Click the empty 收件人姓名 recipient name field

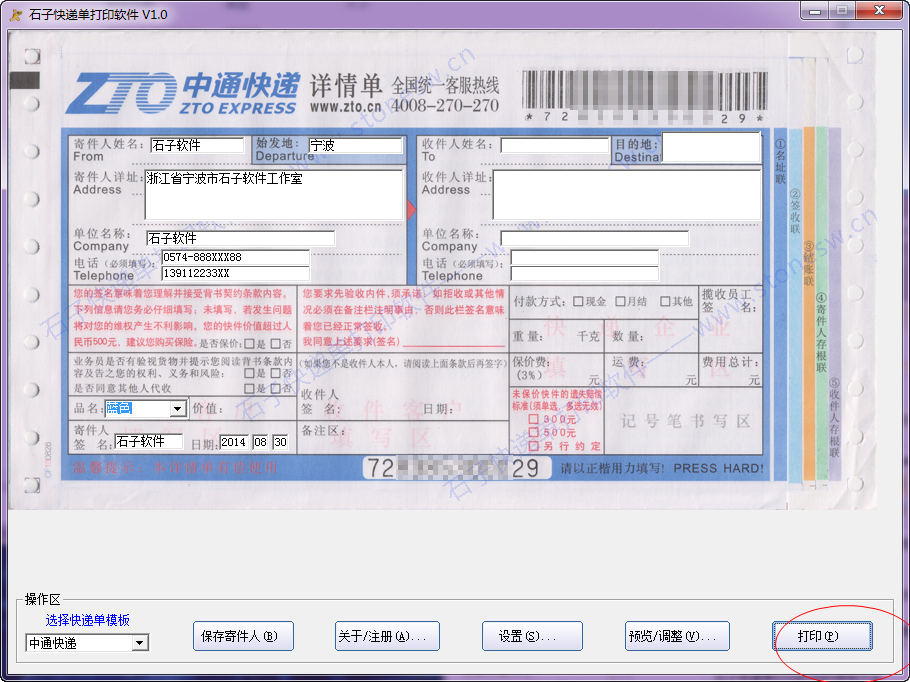pos(554,145)
